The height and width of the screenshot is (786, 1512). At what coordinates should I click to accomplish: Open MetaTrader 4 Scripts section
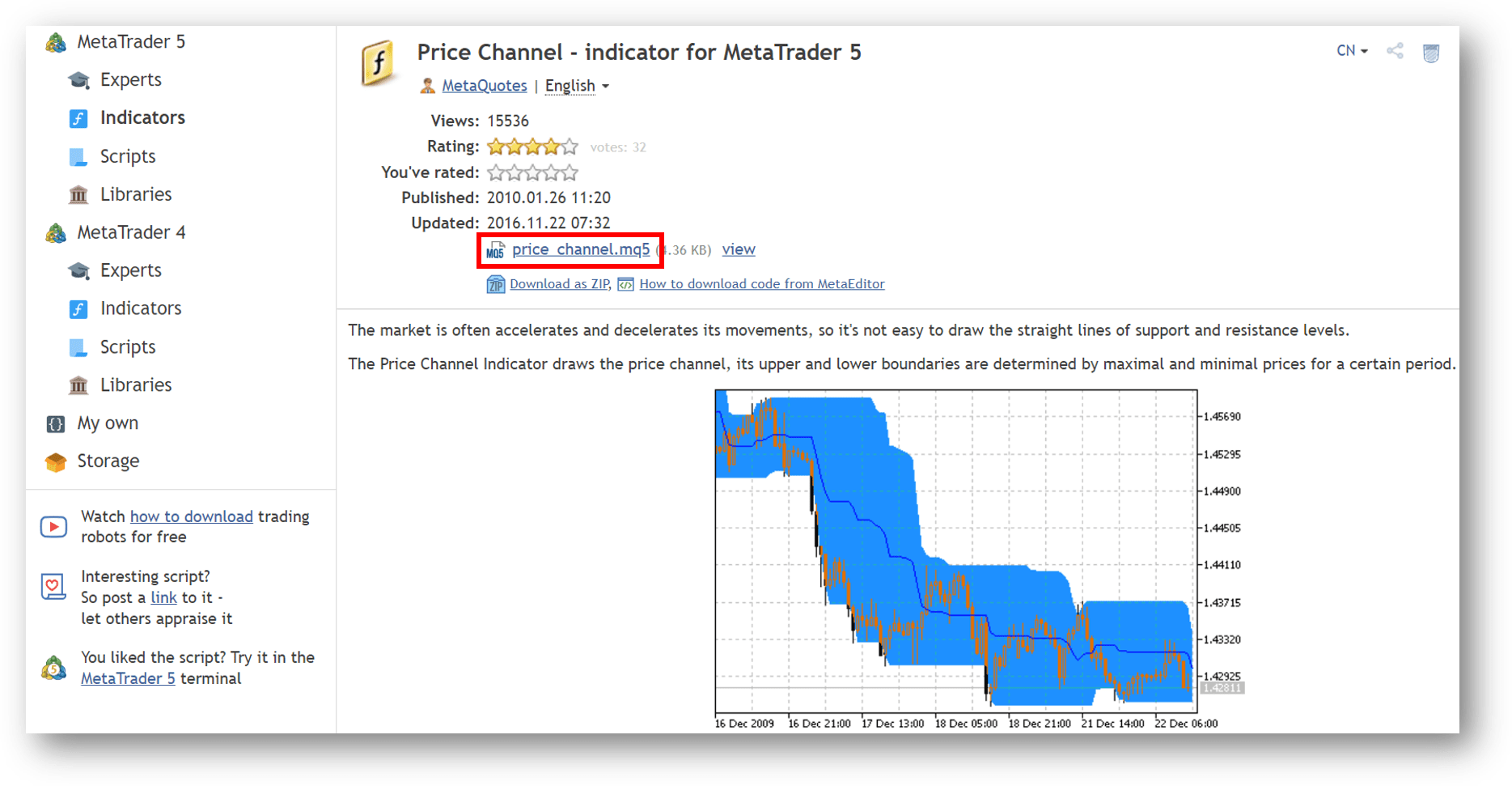[128, 348]
